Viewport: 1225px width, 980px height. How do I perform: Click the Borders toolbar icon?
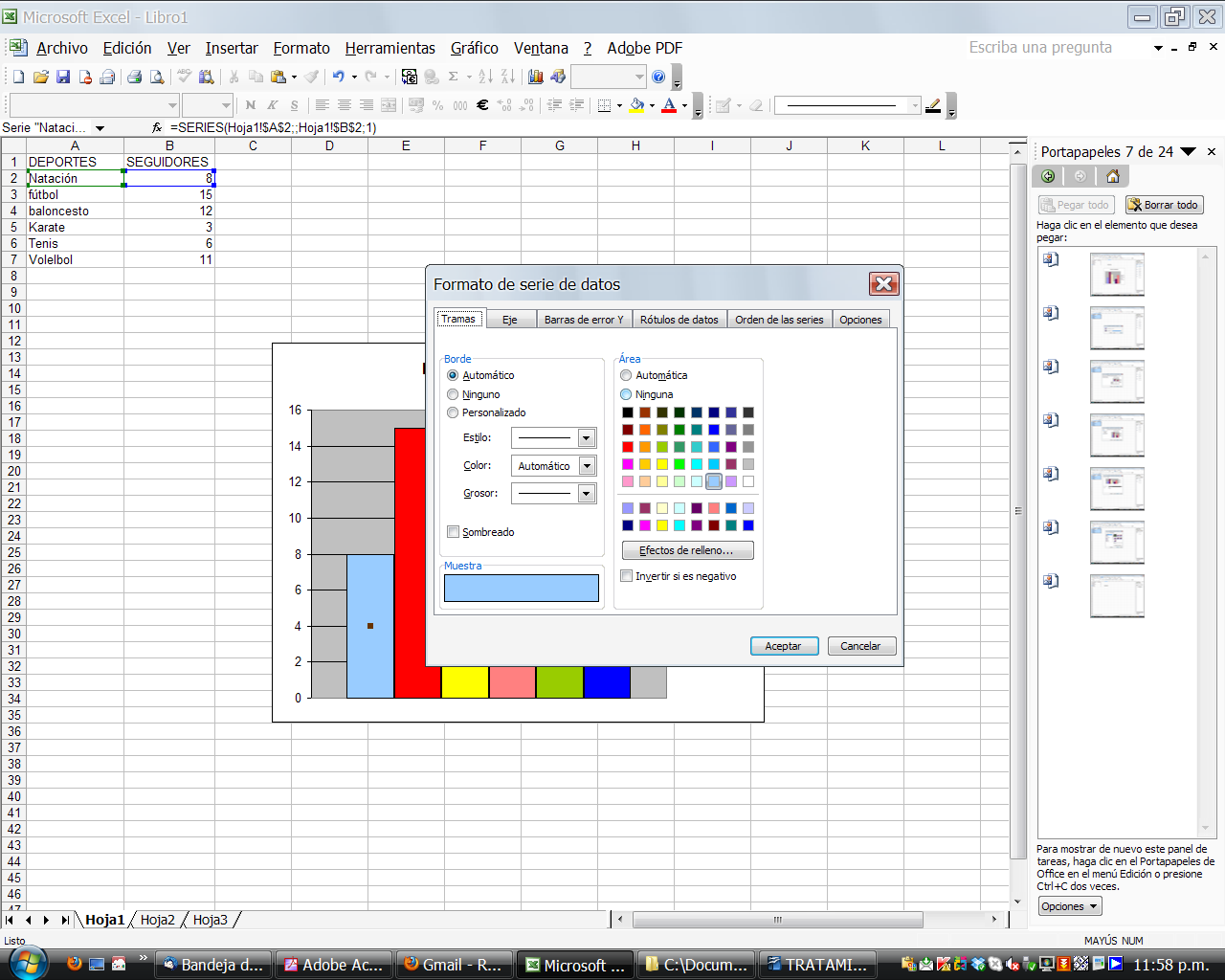(604, 105)
